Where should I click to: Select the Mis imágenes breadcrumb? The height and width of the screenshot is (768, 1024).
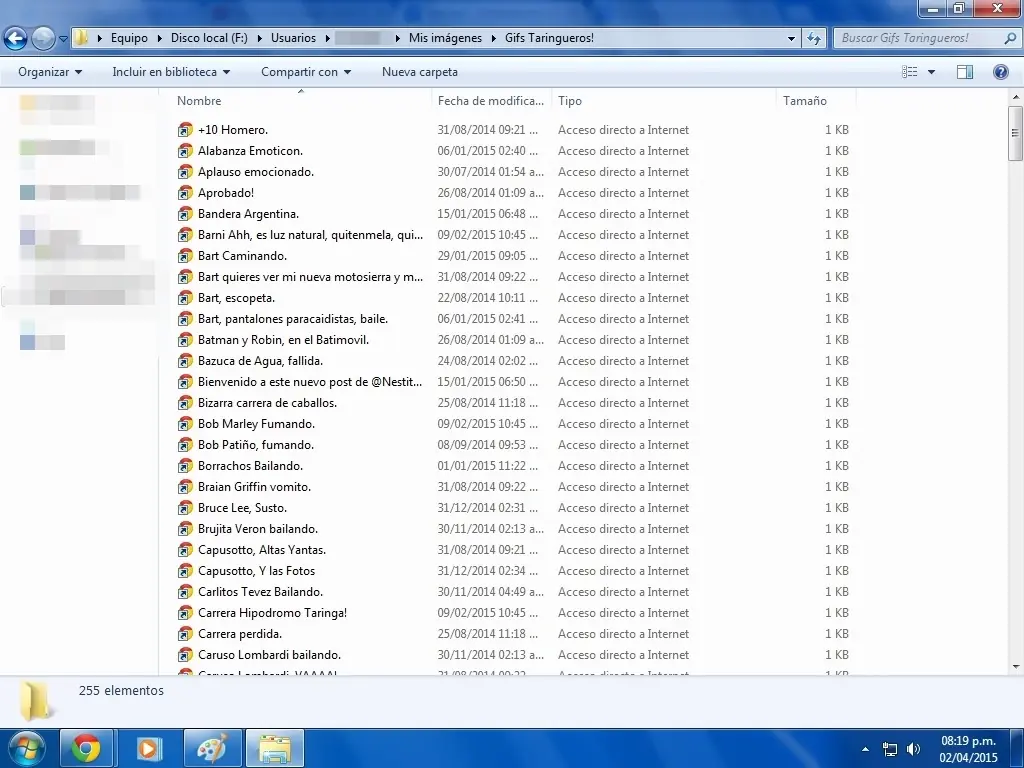point(445,38)
